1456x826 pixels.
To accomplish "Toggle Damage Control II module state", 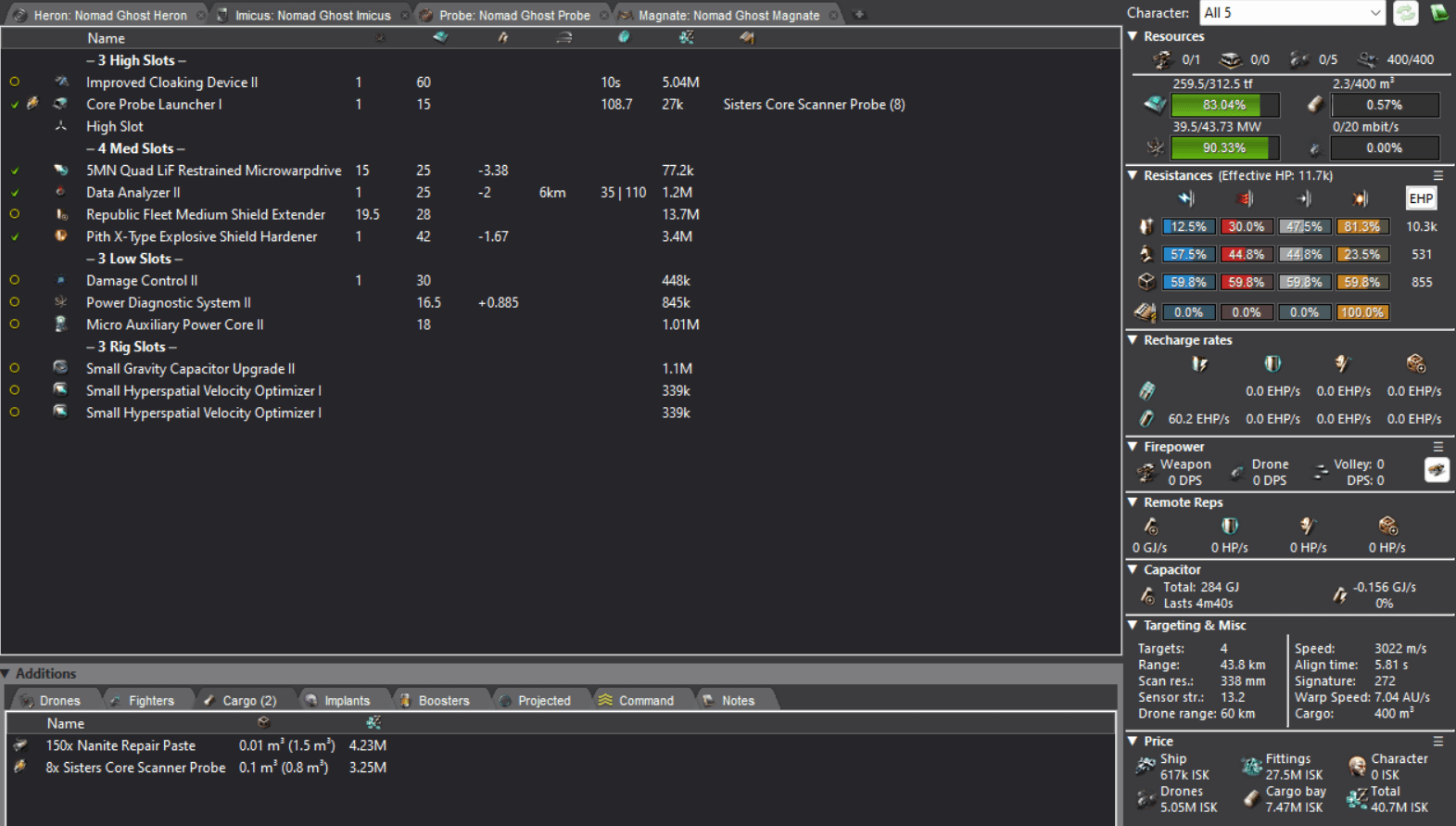I will tap(15, 280).
